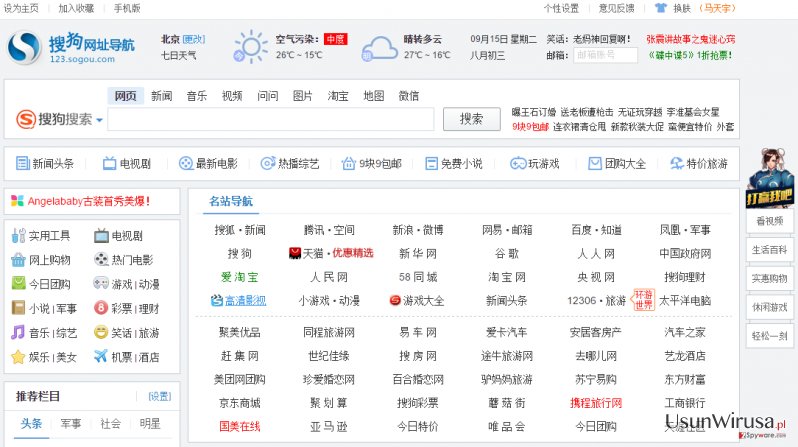Focus the 邮箱账号 email input field
The width and height of the screenshot is (798, 447).
coord(606,55)
